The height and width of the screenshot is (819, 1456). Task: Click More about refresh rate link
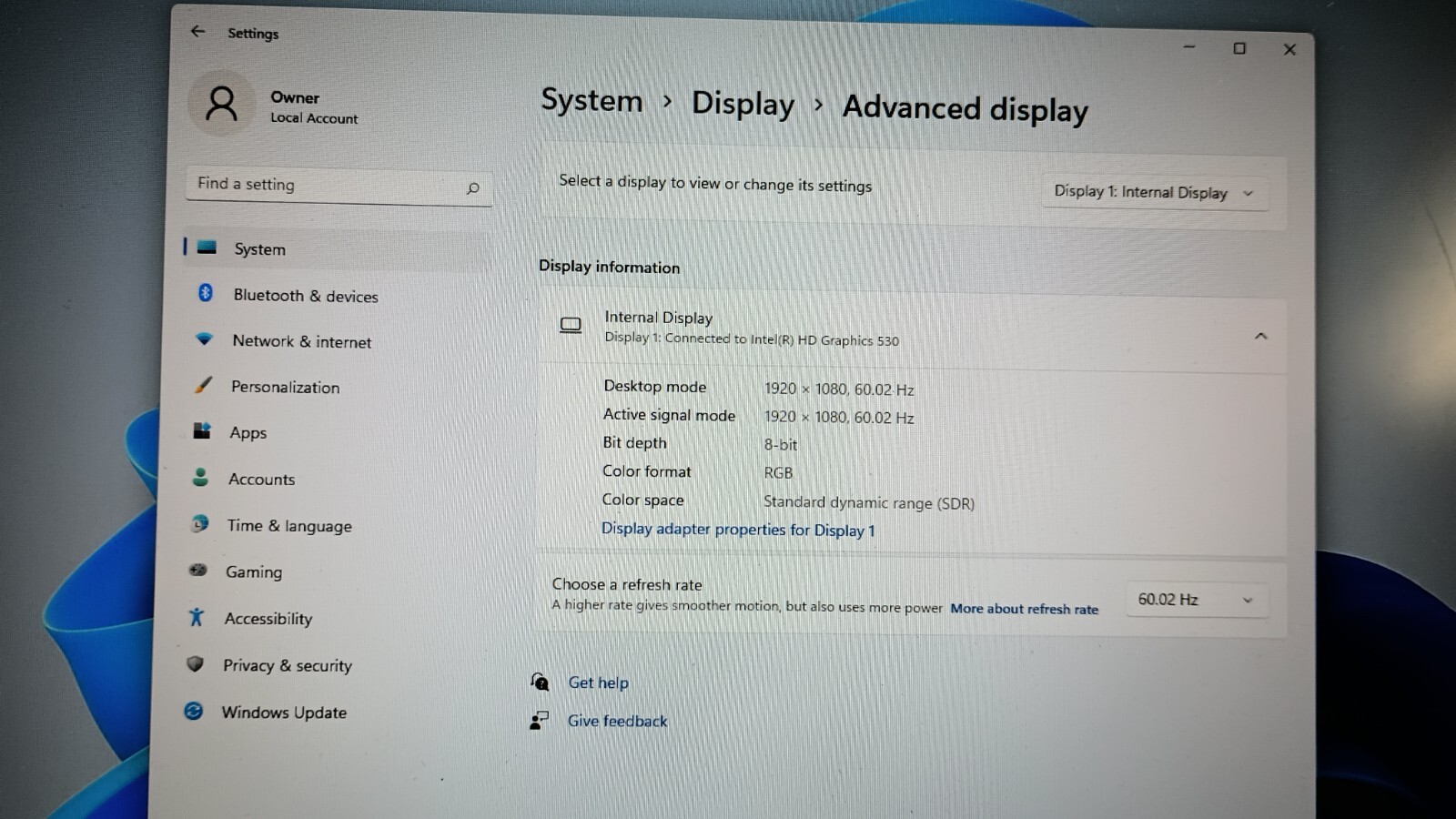[x=1024, y=609]
